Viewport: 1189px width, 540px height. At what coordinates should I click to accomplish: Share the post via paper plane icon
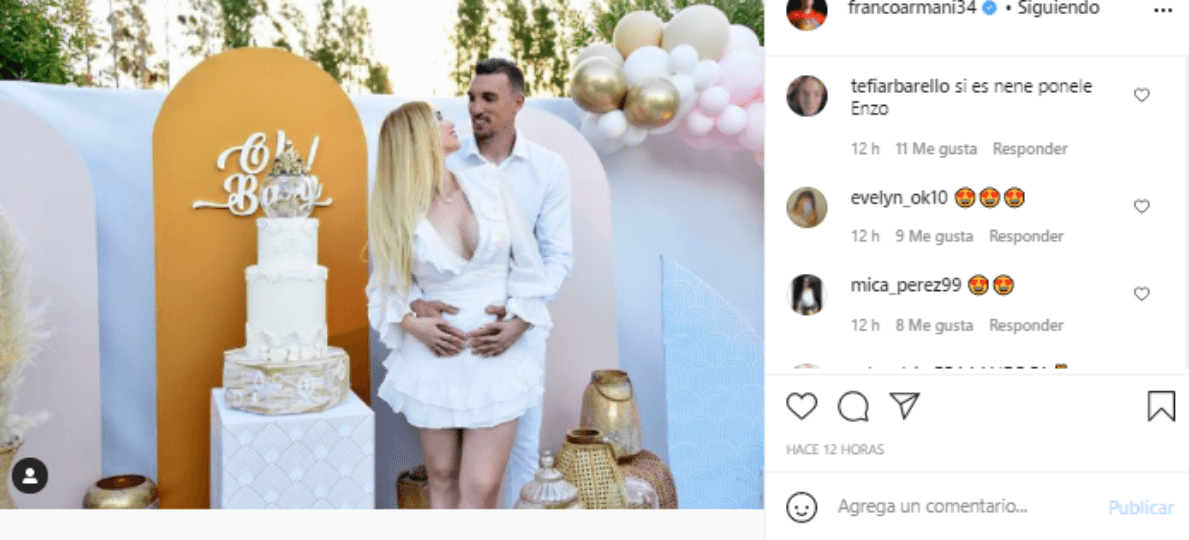pos(904,406)
